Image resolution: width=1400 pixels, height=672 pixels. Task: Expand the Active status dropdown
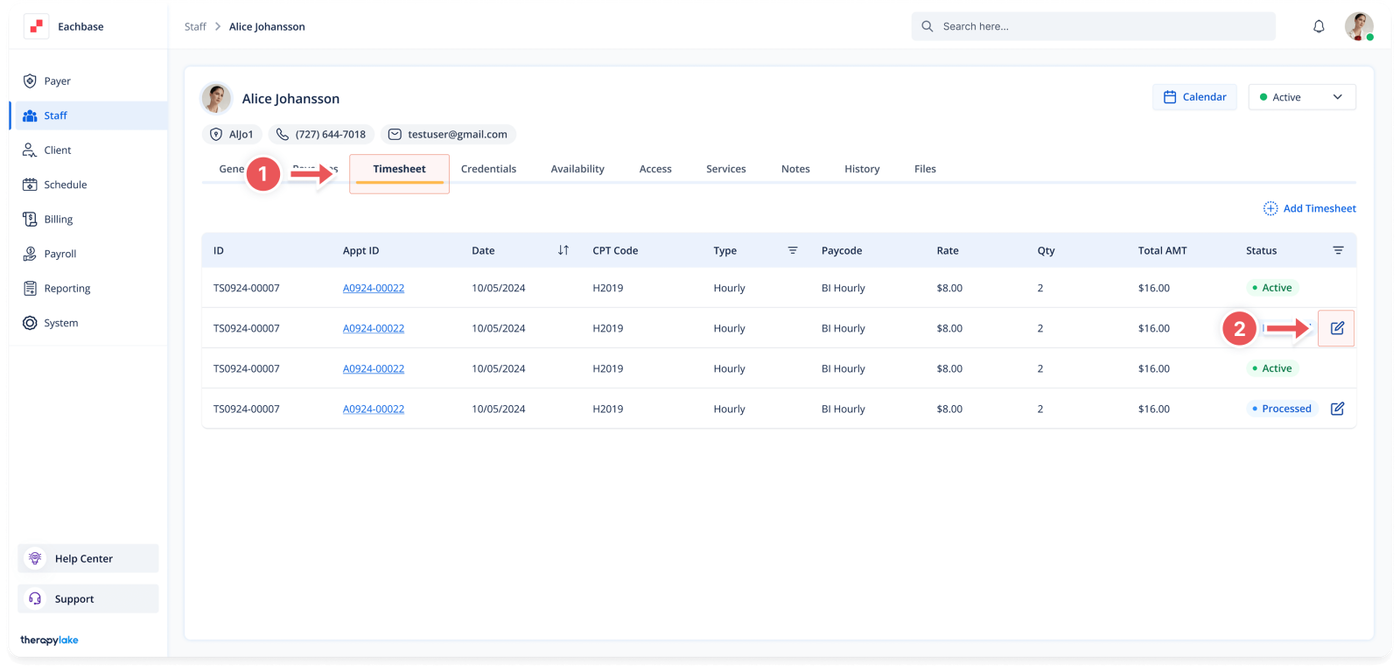(1301, 97)
